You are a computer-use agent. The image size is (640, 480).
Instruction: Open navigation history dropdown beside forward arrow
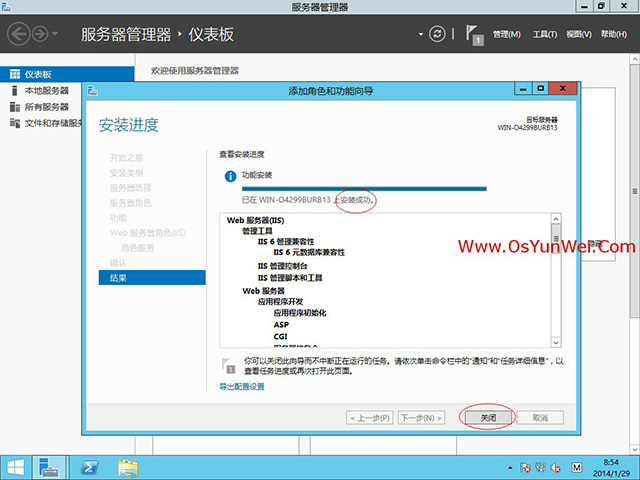[55, 34]
